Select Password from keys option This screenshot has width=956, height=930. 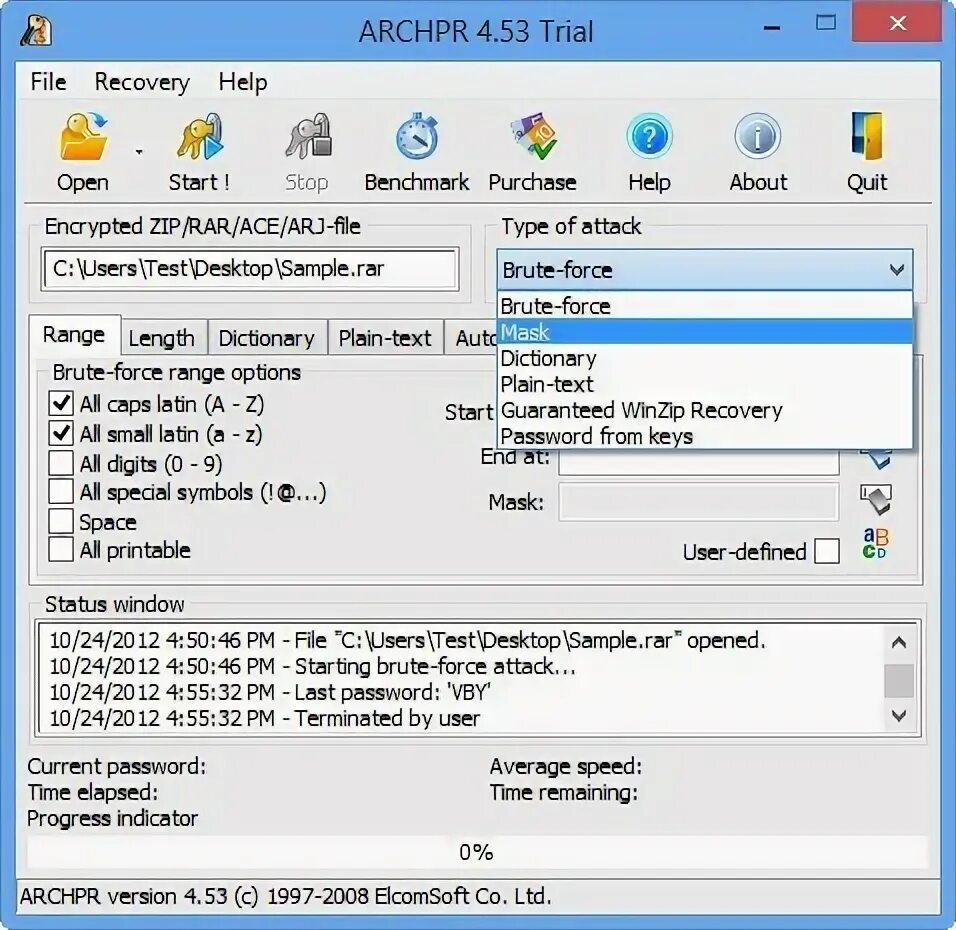point(705,437)
